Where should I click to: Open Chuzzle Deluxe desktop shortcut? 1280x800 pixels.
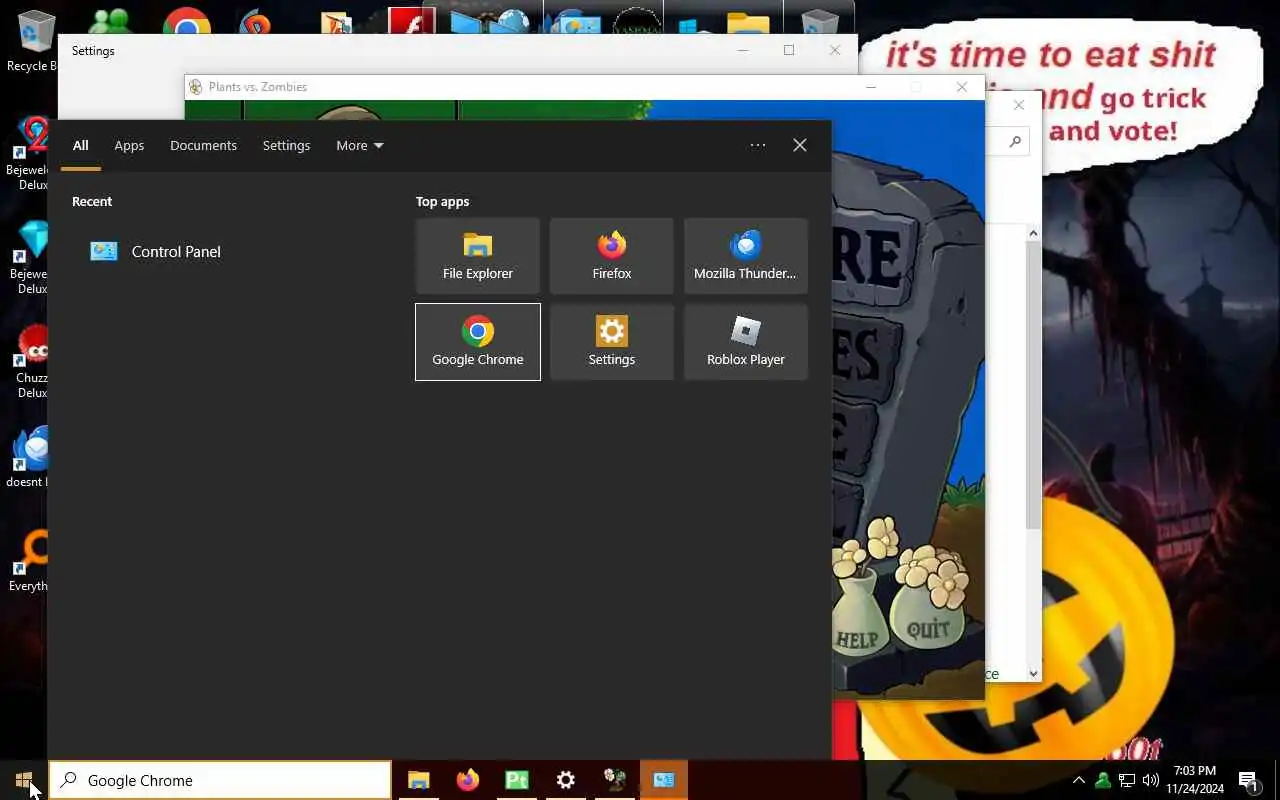point(30,362)
